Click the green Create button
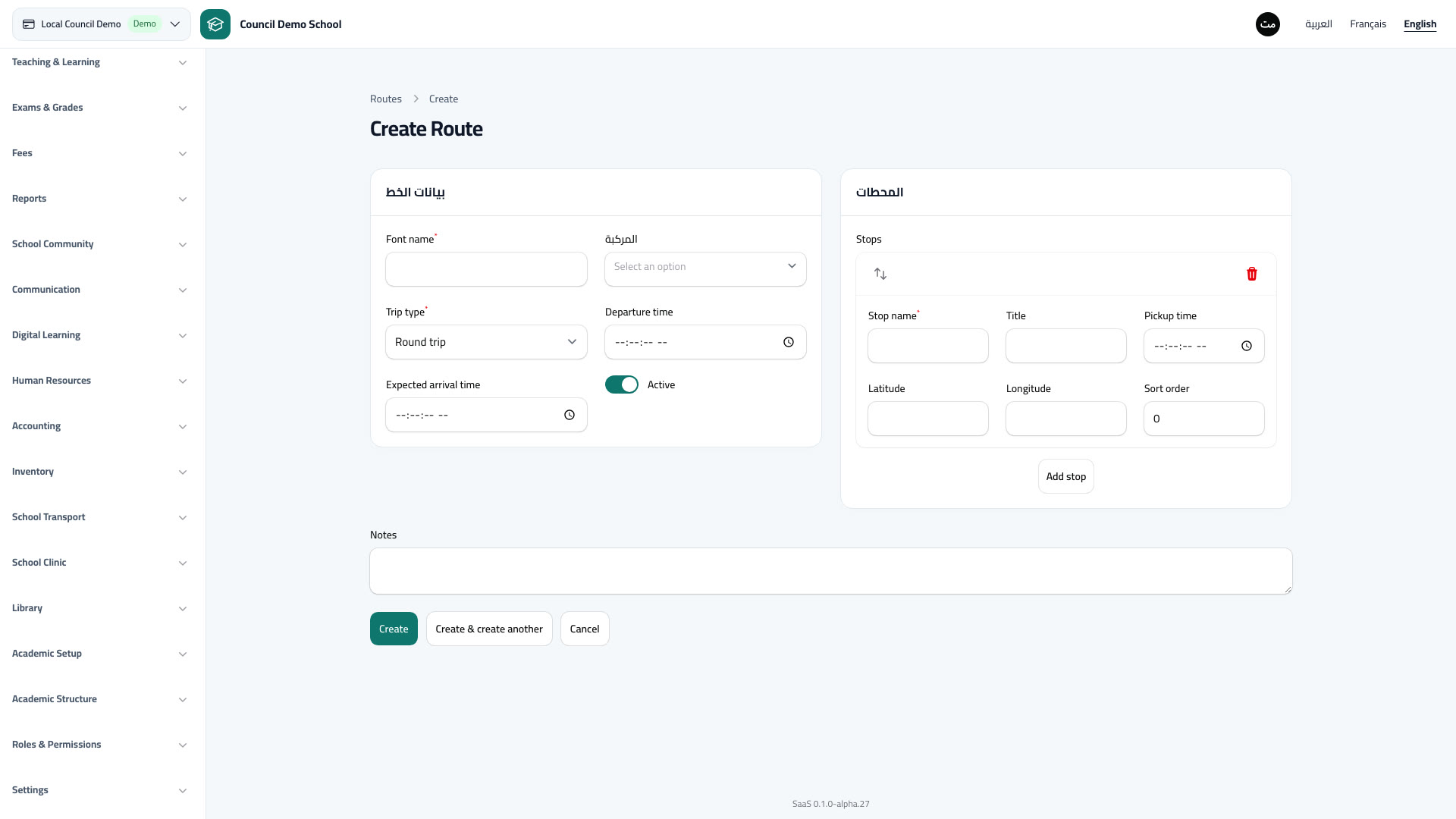Screen dimensions: 1456x819 [394, 629]
